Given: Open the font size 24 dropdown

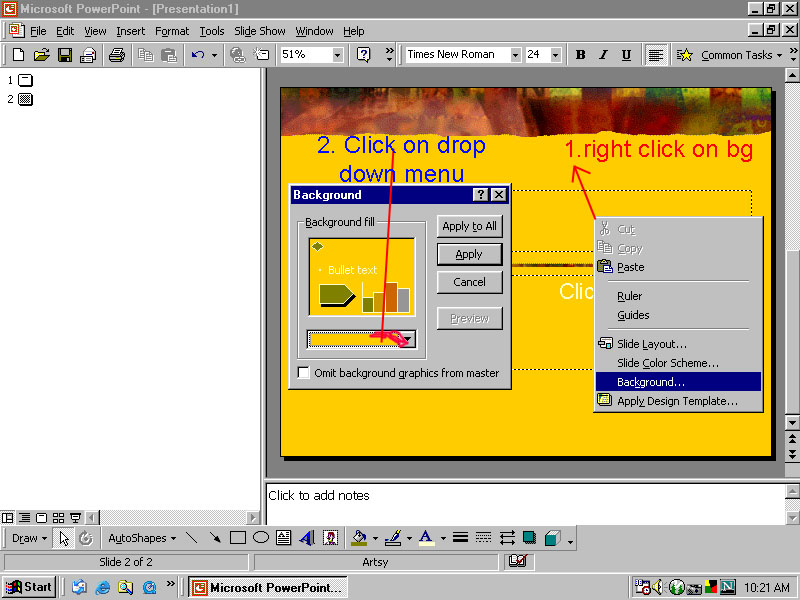Looking at the screenshot, I should click(x=556, y=55).
